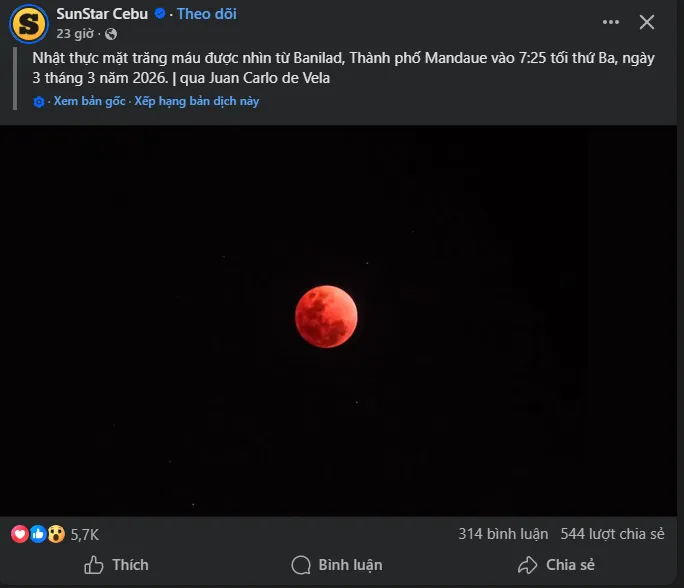
Task: Close the post with the X button
Action: [x=646, y=22]
